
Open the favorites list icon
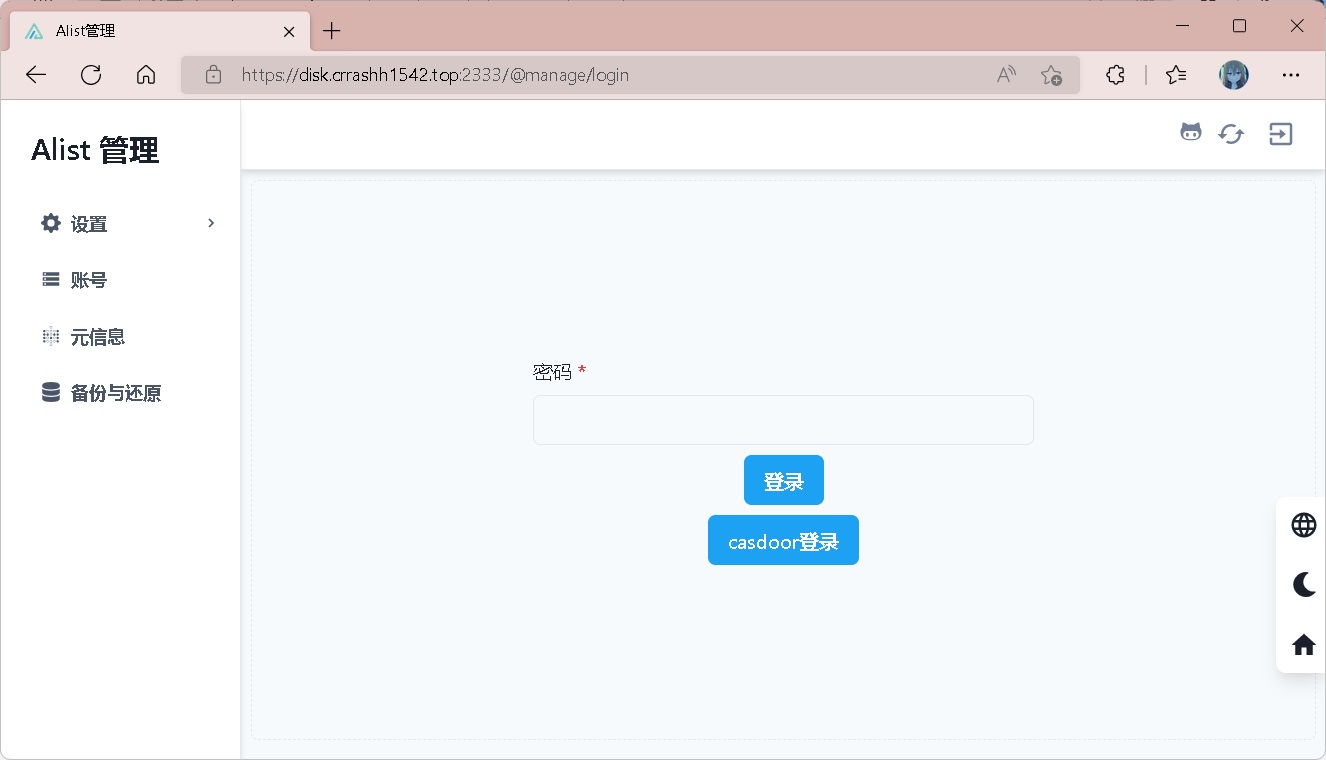point(1177,75)
